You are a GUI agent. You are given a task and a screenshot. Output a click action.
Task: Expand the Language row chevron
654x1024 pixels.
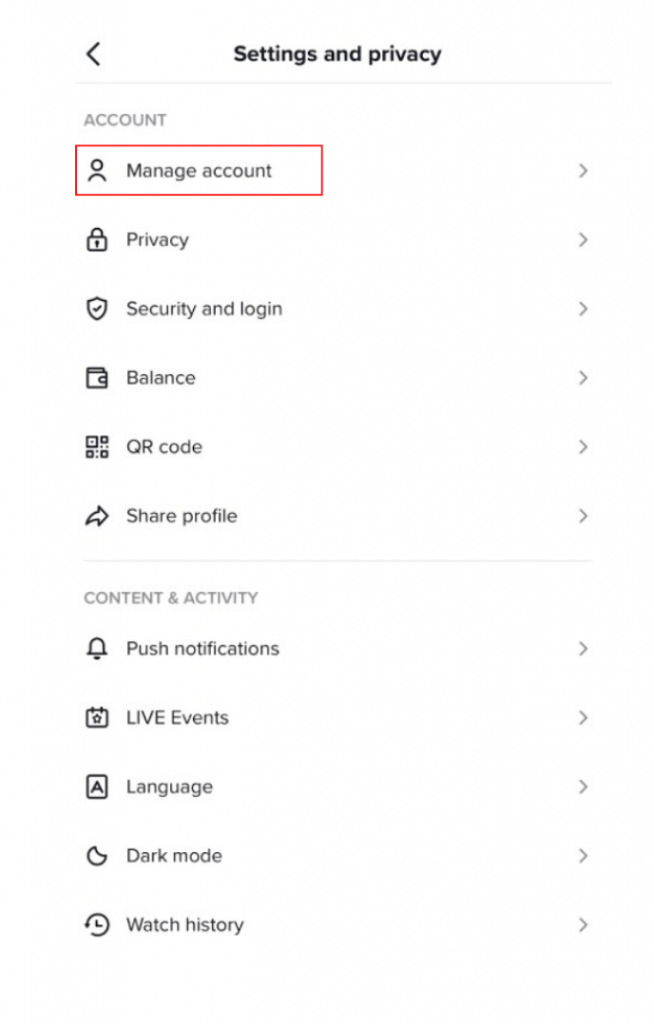click(583, 787)
